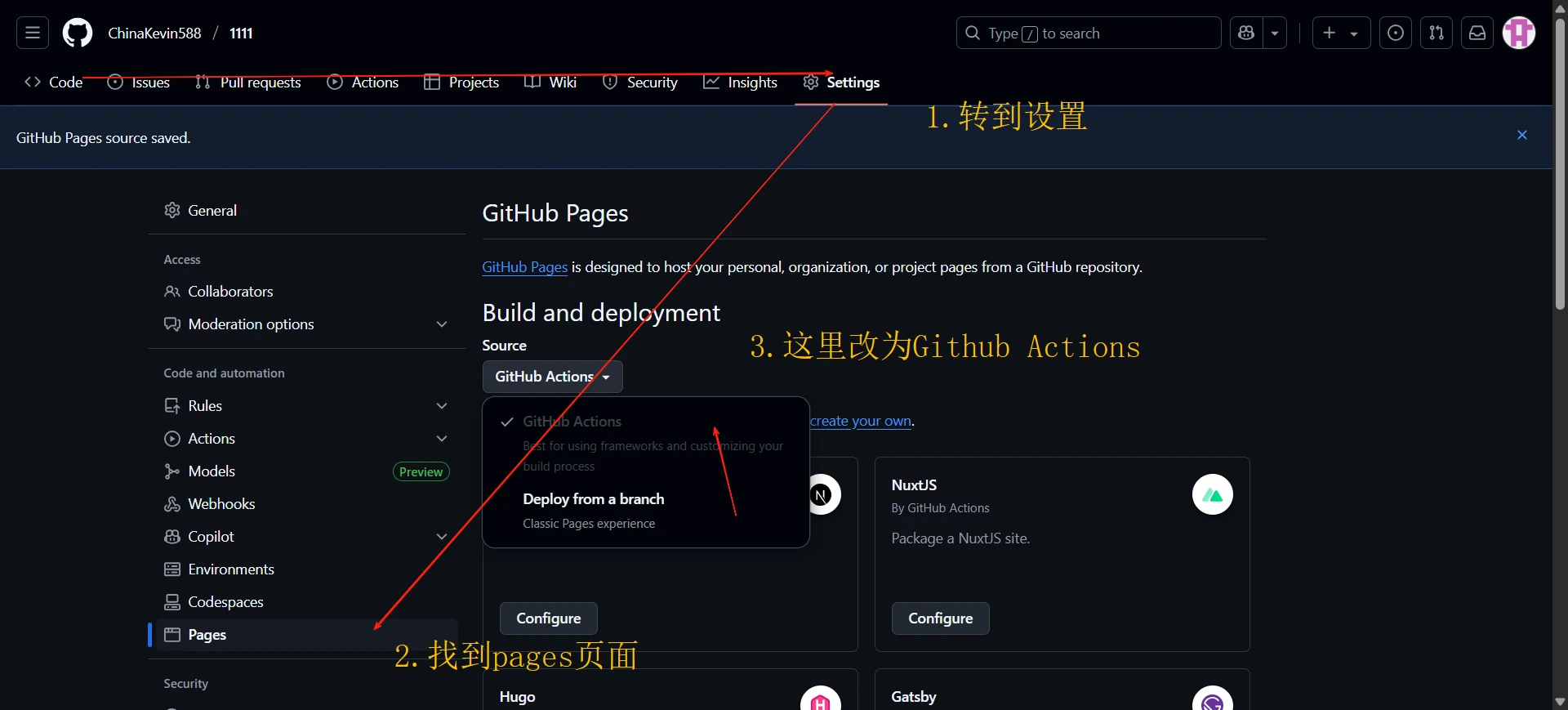The width and height of the screenshot is (1568, 710).
Task: Select Deploy from a branch option
Action: pos(593,499)
